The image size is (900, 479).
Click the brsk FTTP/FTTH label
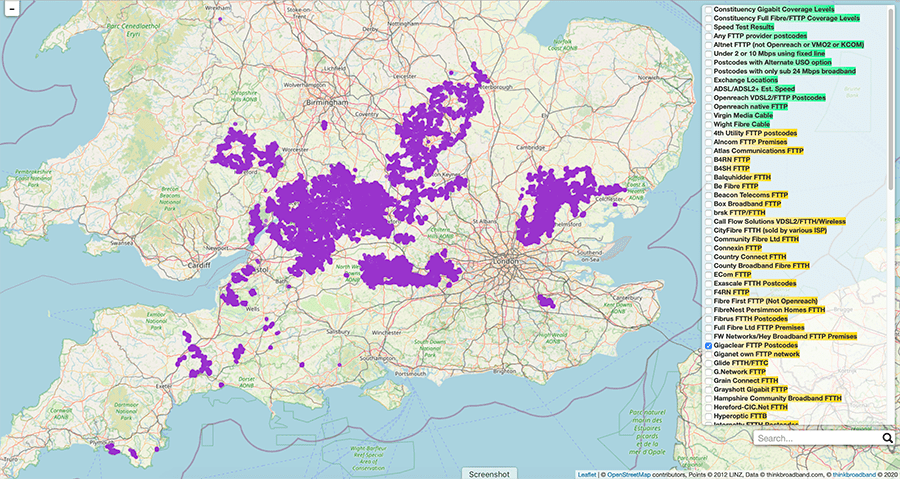(739, 213)
